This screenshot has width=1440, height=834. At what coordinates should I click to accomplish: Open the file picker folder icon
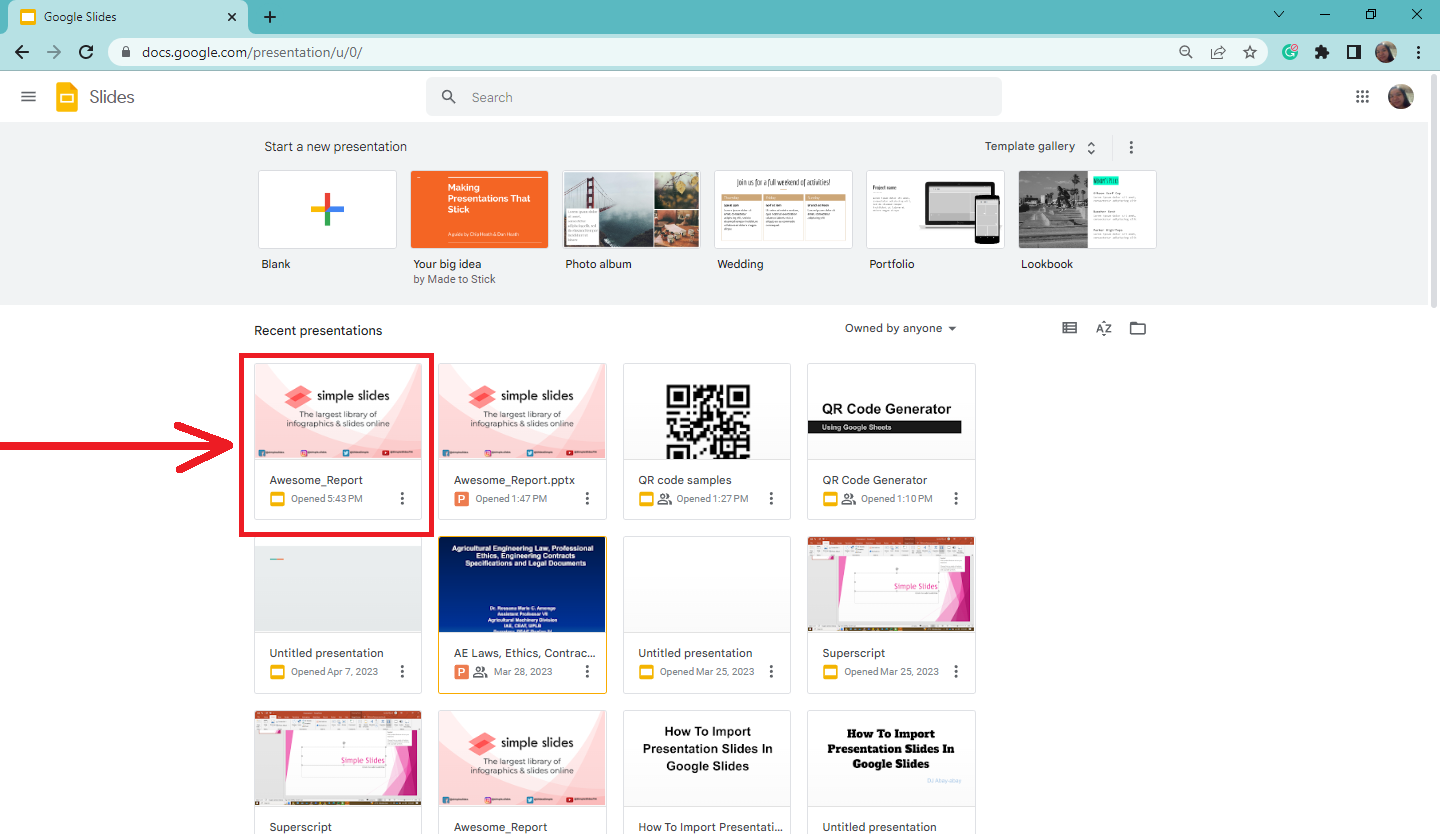(1138, 328)
